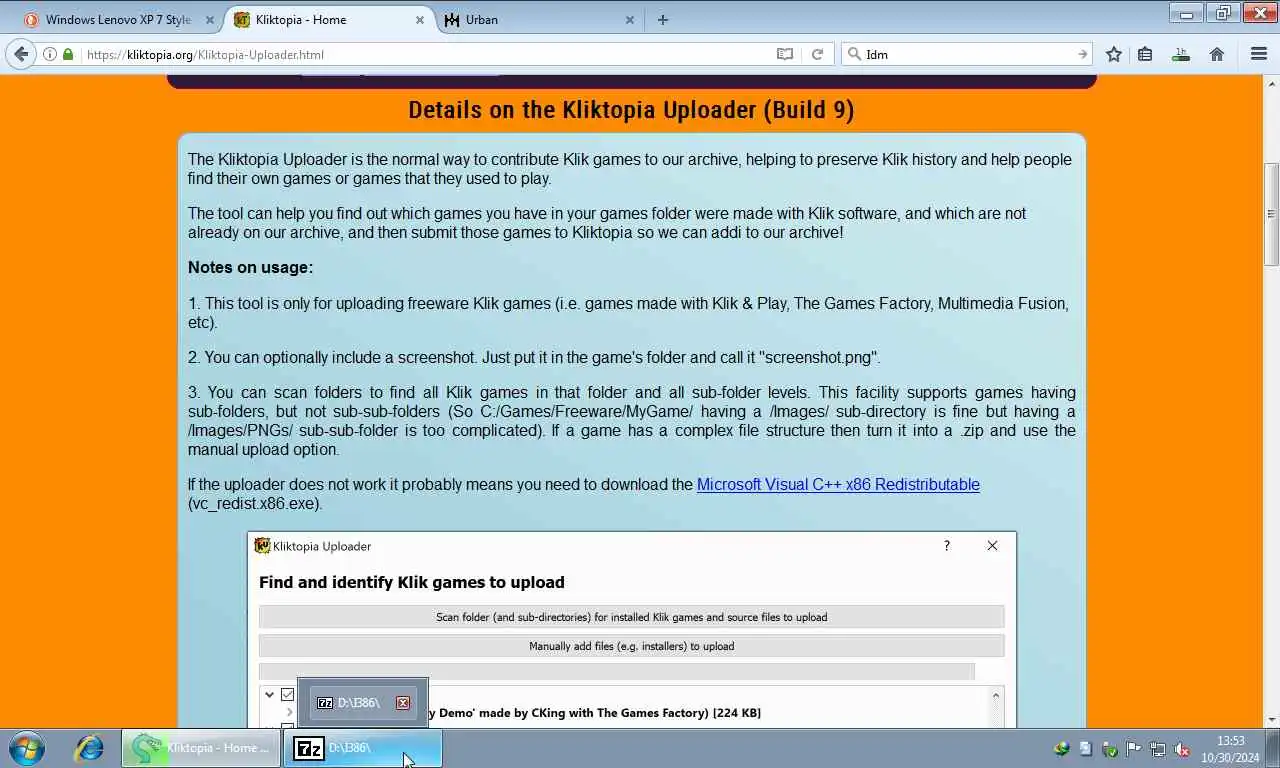The height and width of the screenshot is (768, 1280).
Task: Click the X close button in Uploader screenshot
Action: [x=992, y=546]
